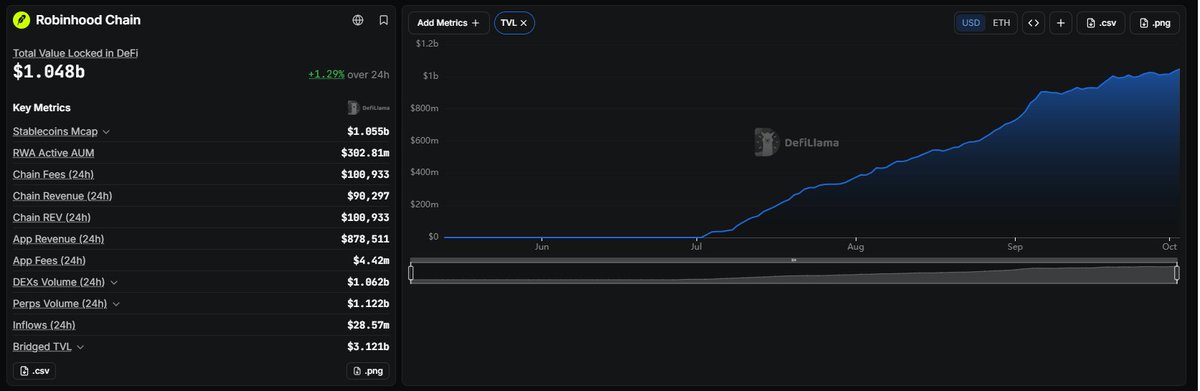
Task: Click the $28.57m inflows value
Action: click(368, 325)
